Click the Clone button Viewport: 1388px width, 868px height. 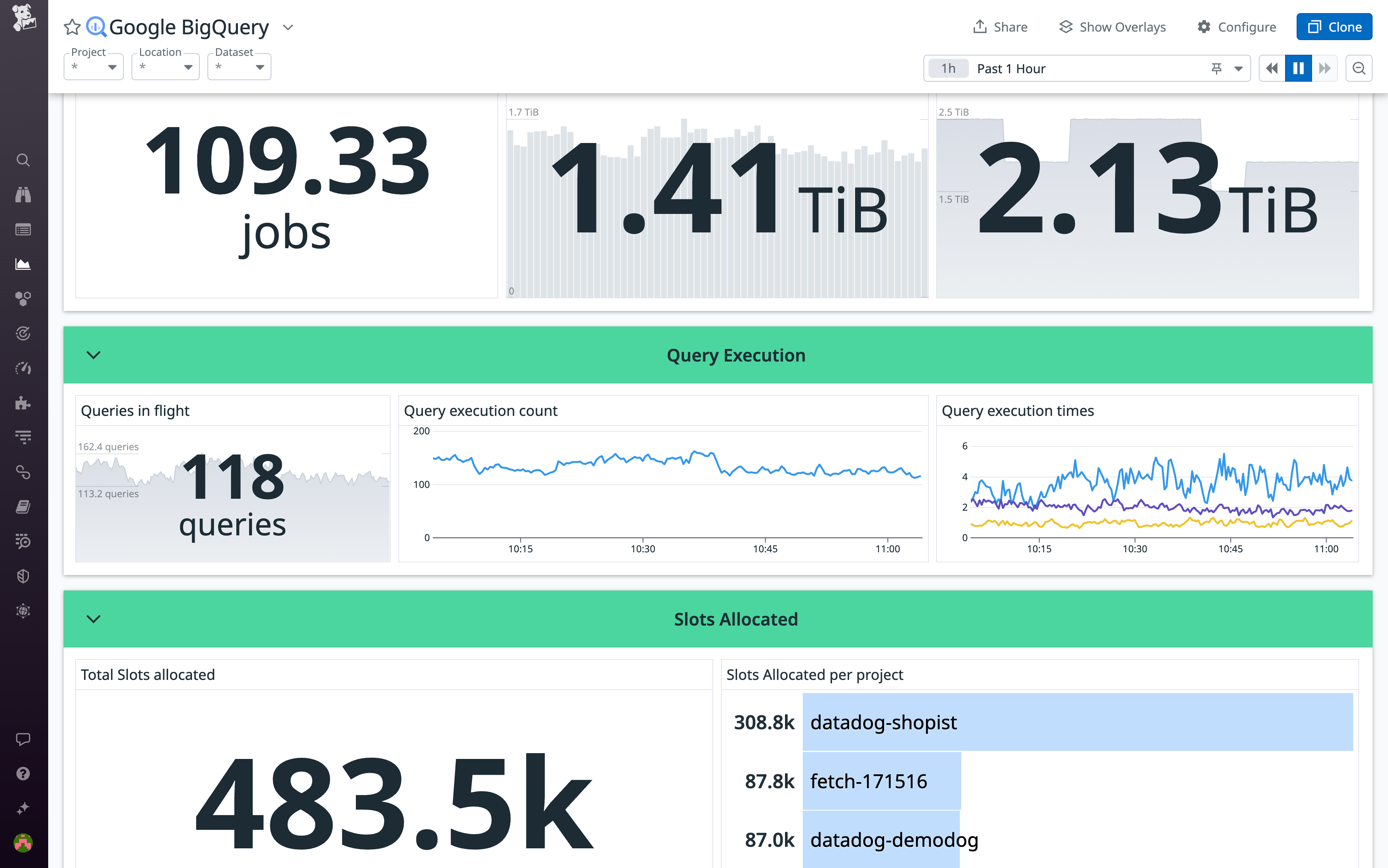point(1334,27)
